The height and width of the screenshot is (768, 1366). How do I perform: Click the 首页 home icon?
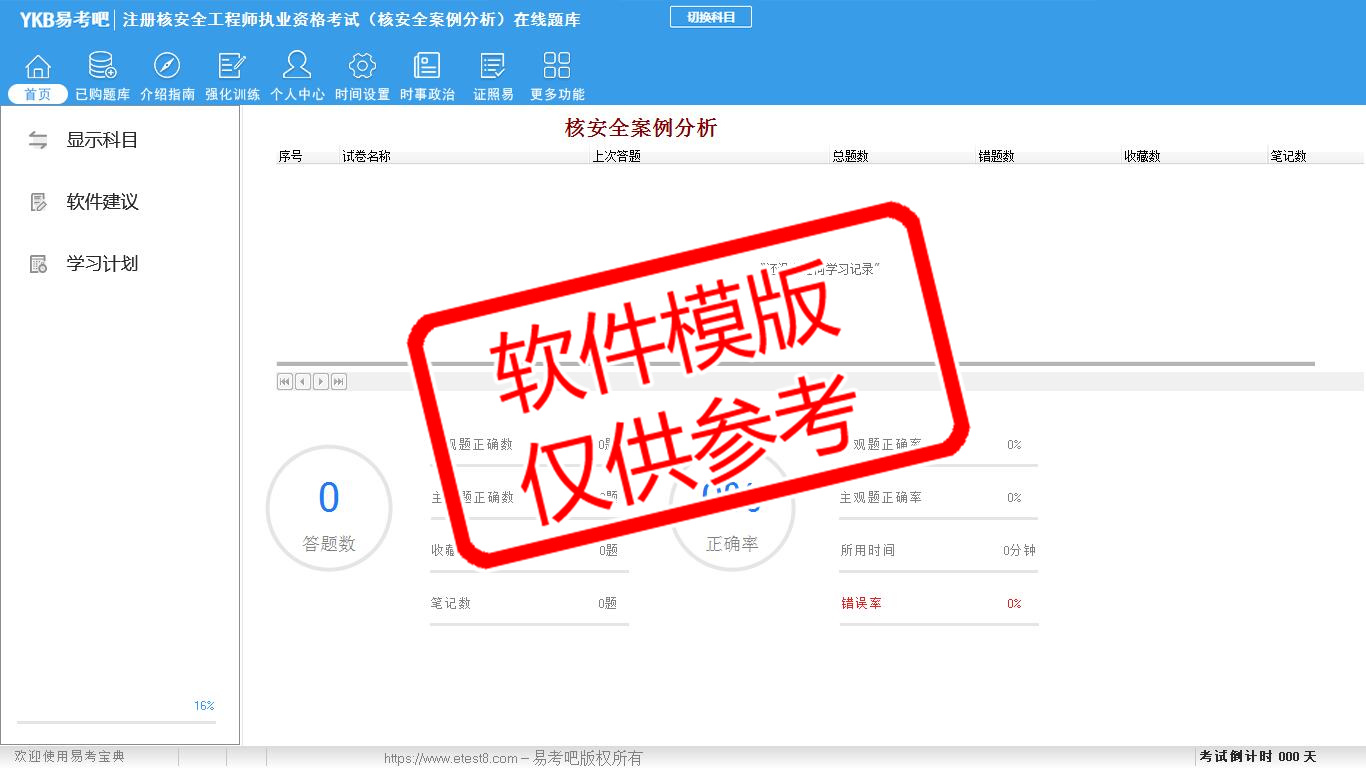[38, 67]
